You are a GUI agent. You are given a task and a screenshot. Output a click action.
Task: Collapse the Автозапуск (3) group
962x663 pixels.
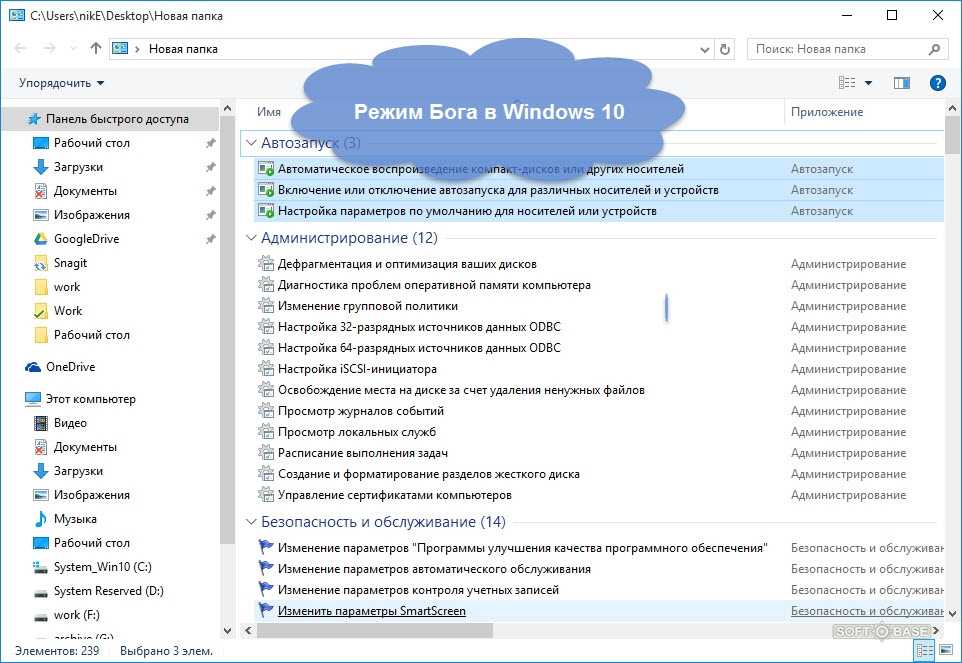(251, 143)
